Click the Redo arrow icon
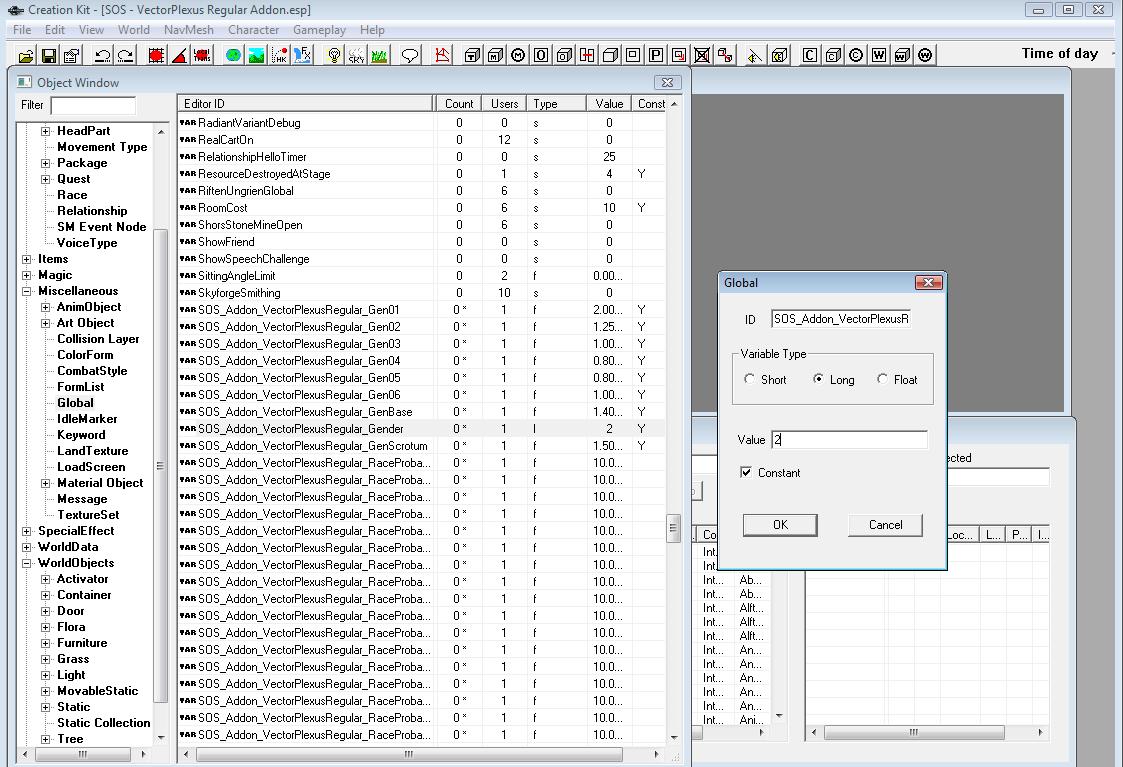 (125, 55)
